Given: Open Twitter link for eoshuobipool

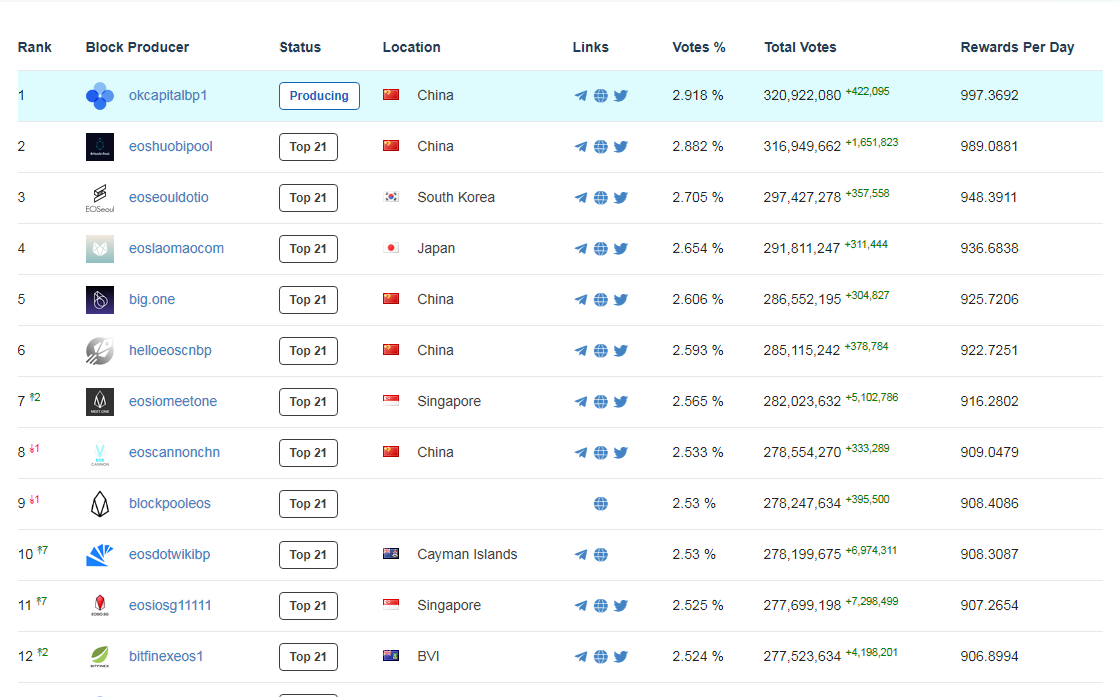Looking at the screenshot, I should point(621,147).
